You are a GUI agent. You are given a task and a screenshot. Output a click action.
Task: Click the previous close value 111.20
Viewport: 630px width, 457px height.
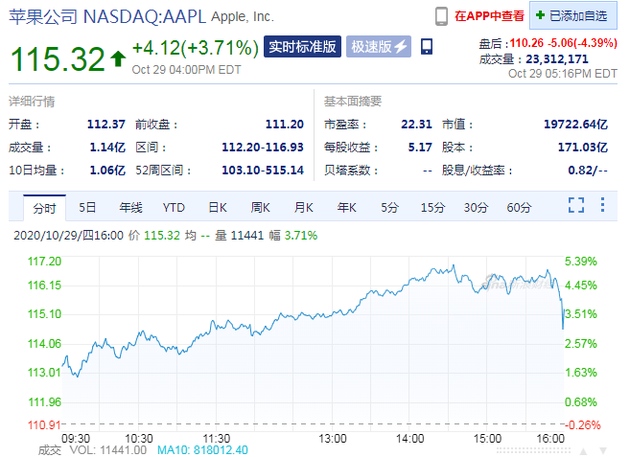[284, 124]
